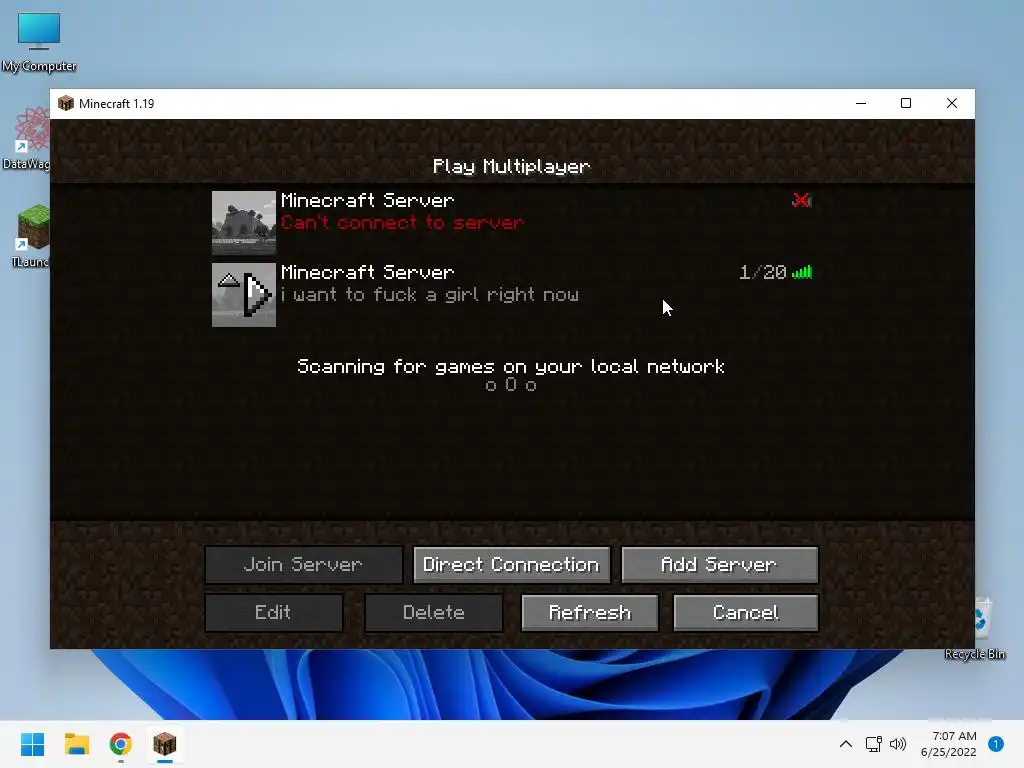Click the Join Server button
This screenshot has width=1024, height=768.
304,565
